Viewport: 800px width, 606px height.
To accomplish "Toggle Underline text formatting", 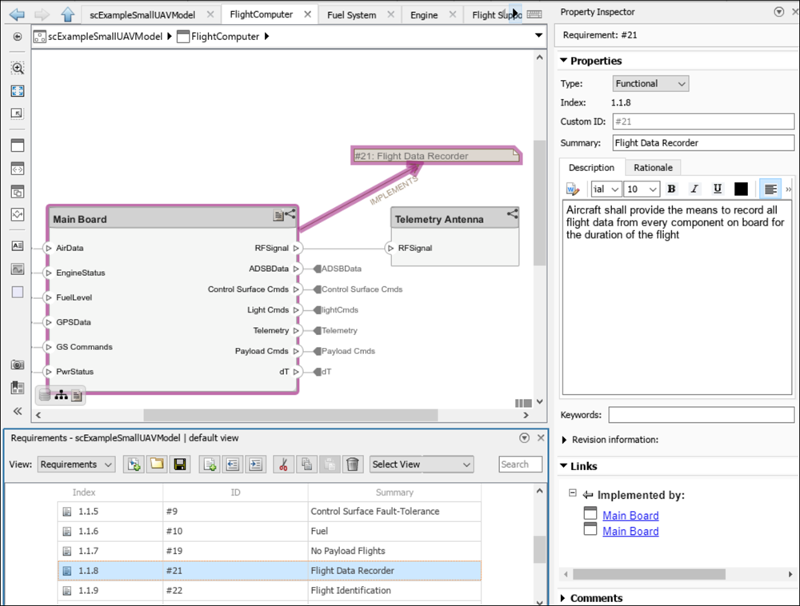I will (717, 189).
